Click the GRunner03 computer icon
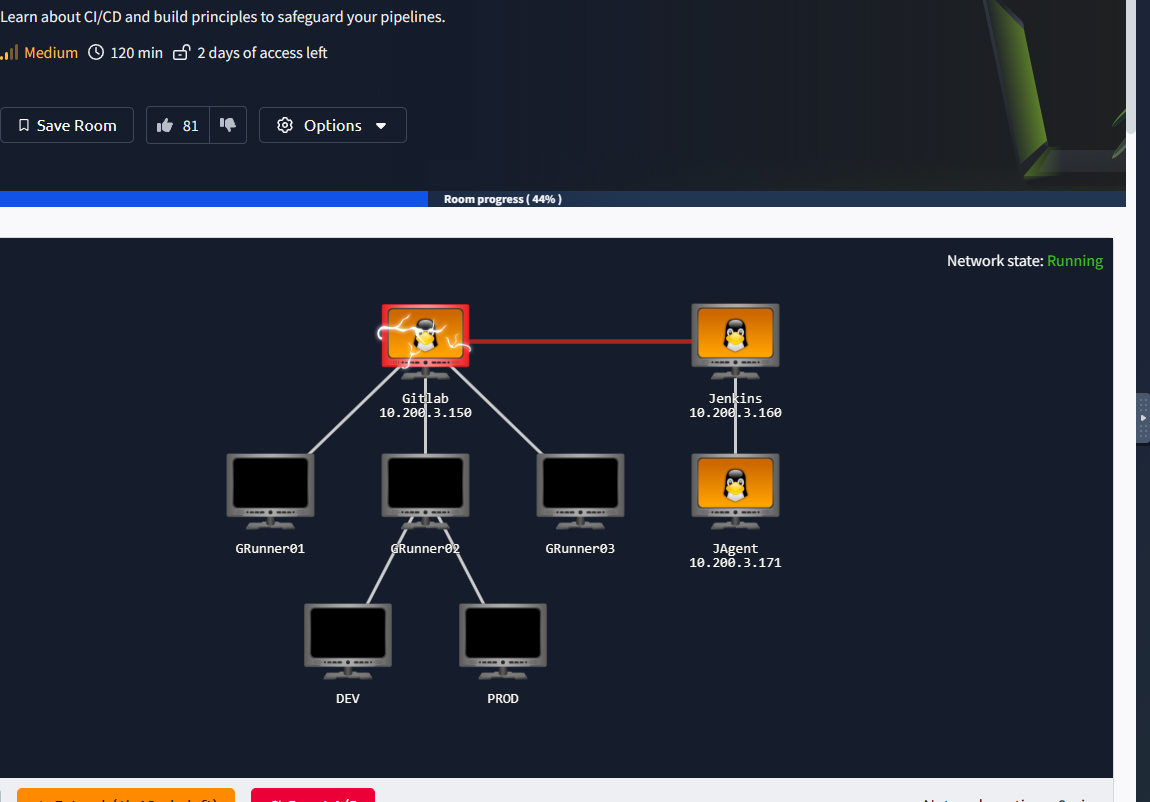Viewport: 1150px width, 802px height. click(580, 491)
